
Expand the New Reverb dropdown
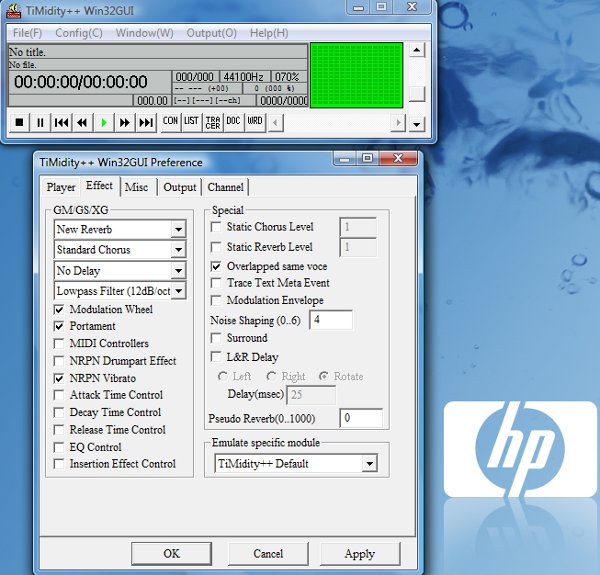coord(178,230)
